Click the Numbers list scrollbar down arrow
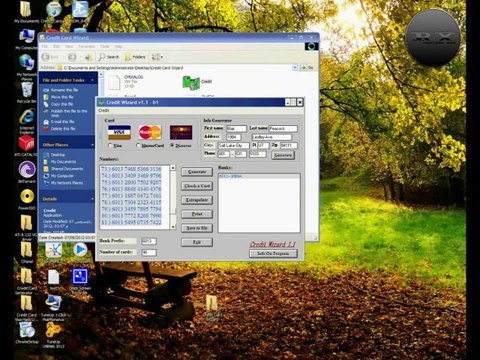Screen dimensions: 480x360 173,227
